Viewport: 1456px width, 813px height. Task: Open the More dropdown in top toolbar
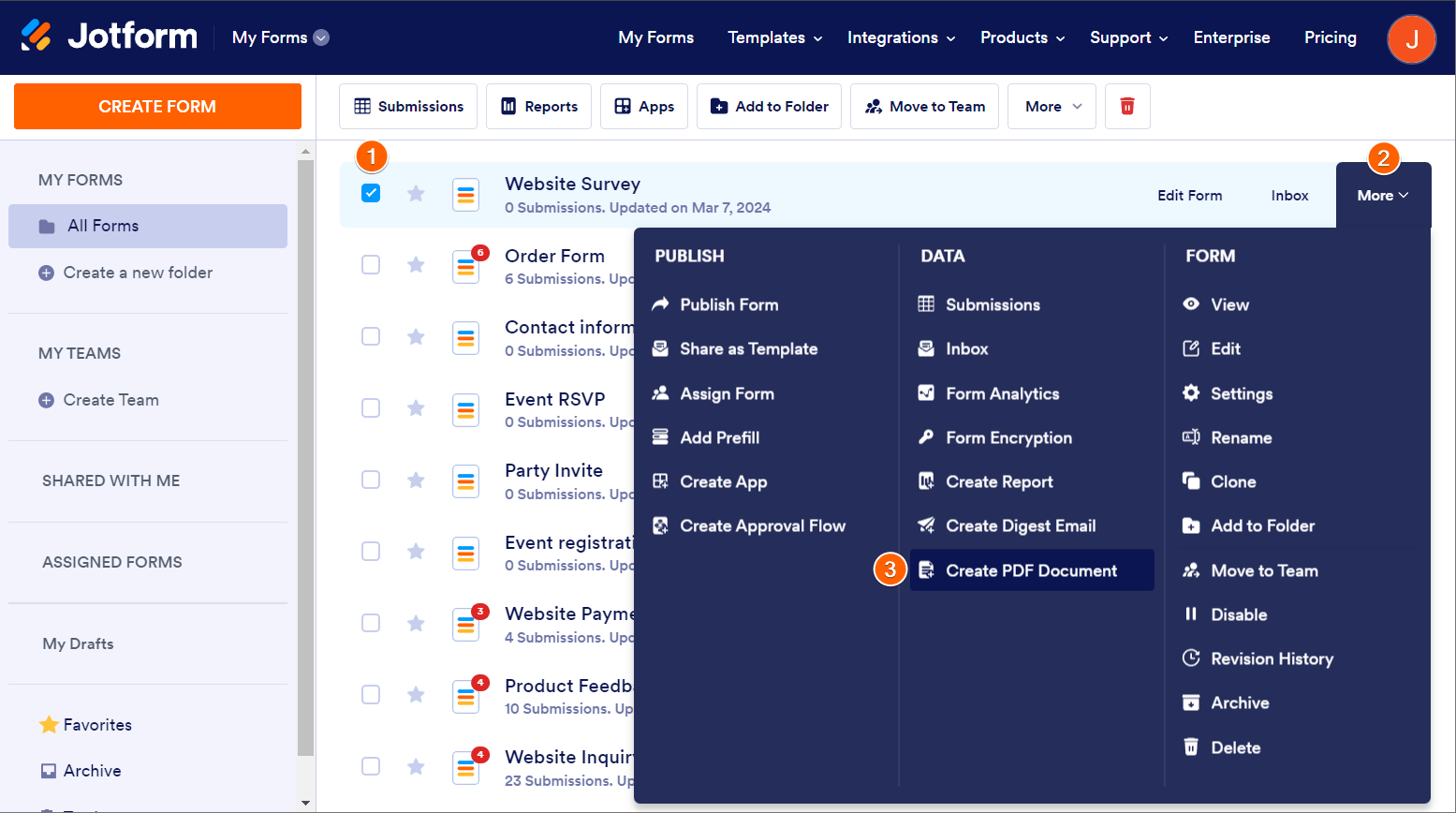point(1052,107)
